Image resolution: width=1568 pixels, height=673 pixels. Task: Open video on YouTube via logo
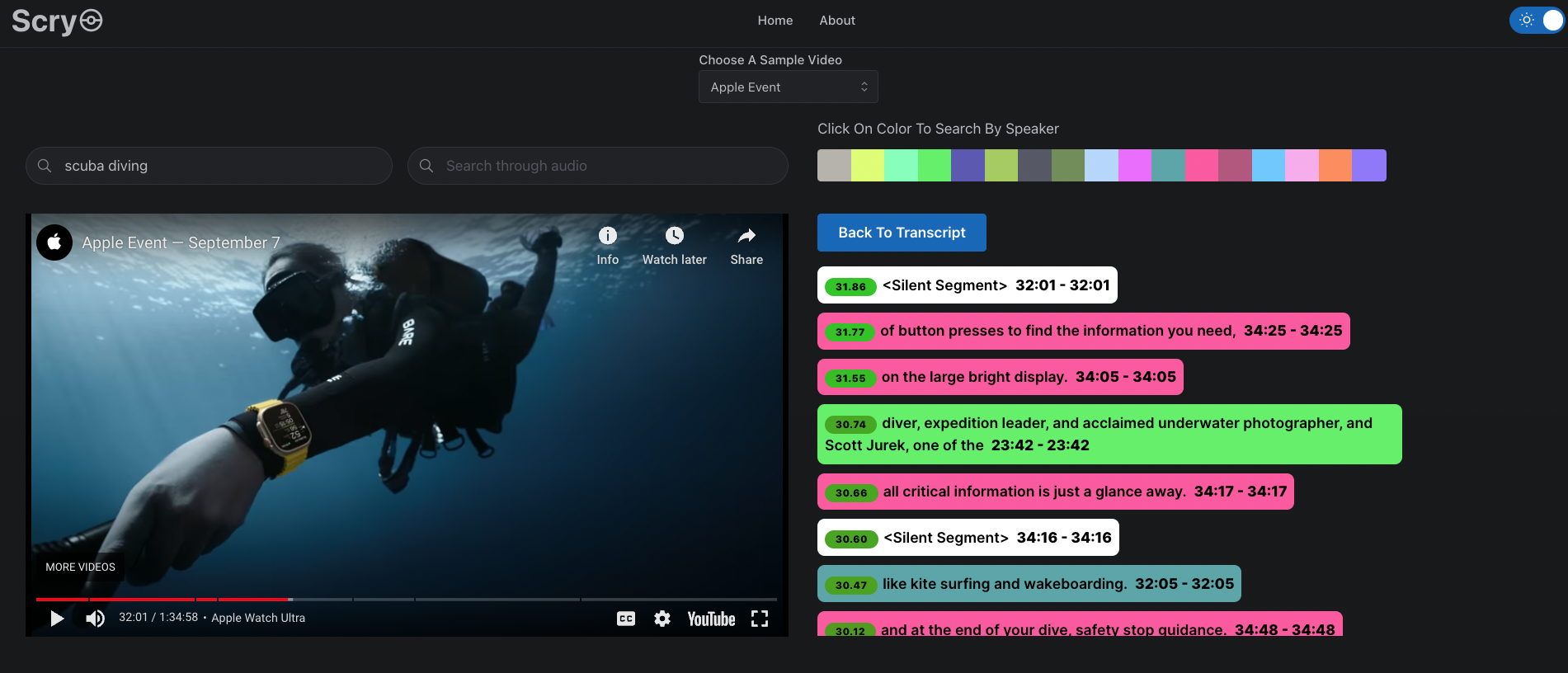[x=711, y=619]
